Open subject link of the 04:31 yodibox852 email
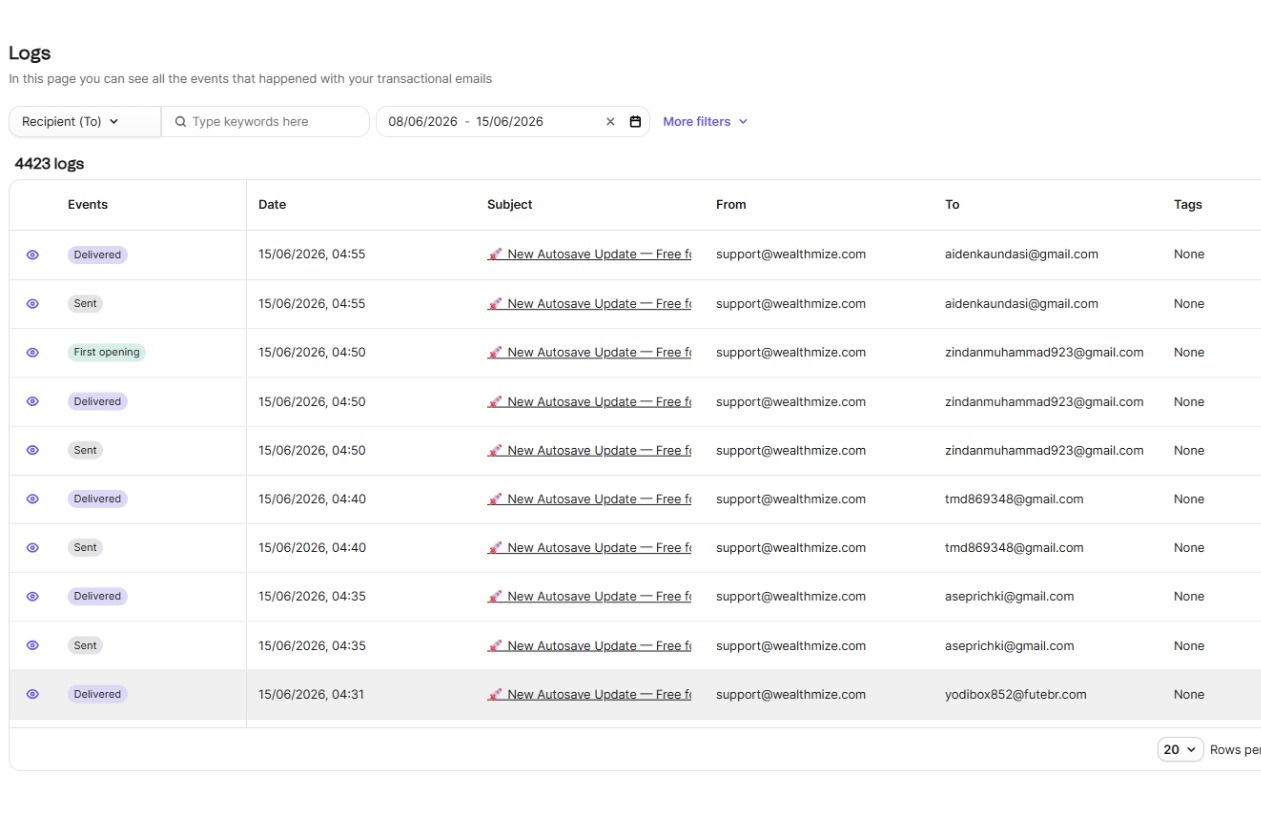 point(589,694)
